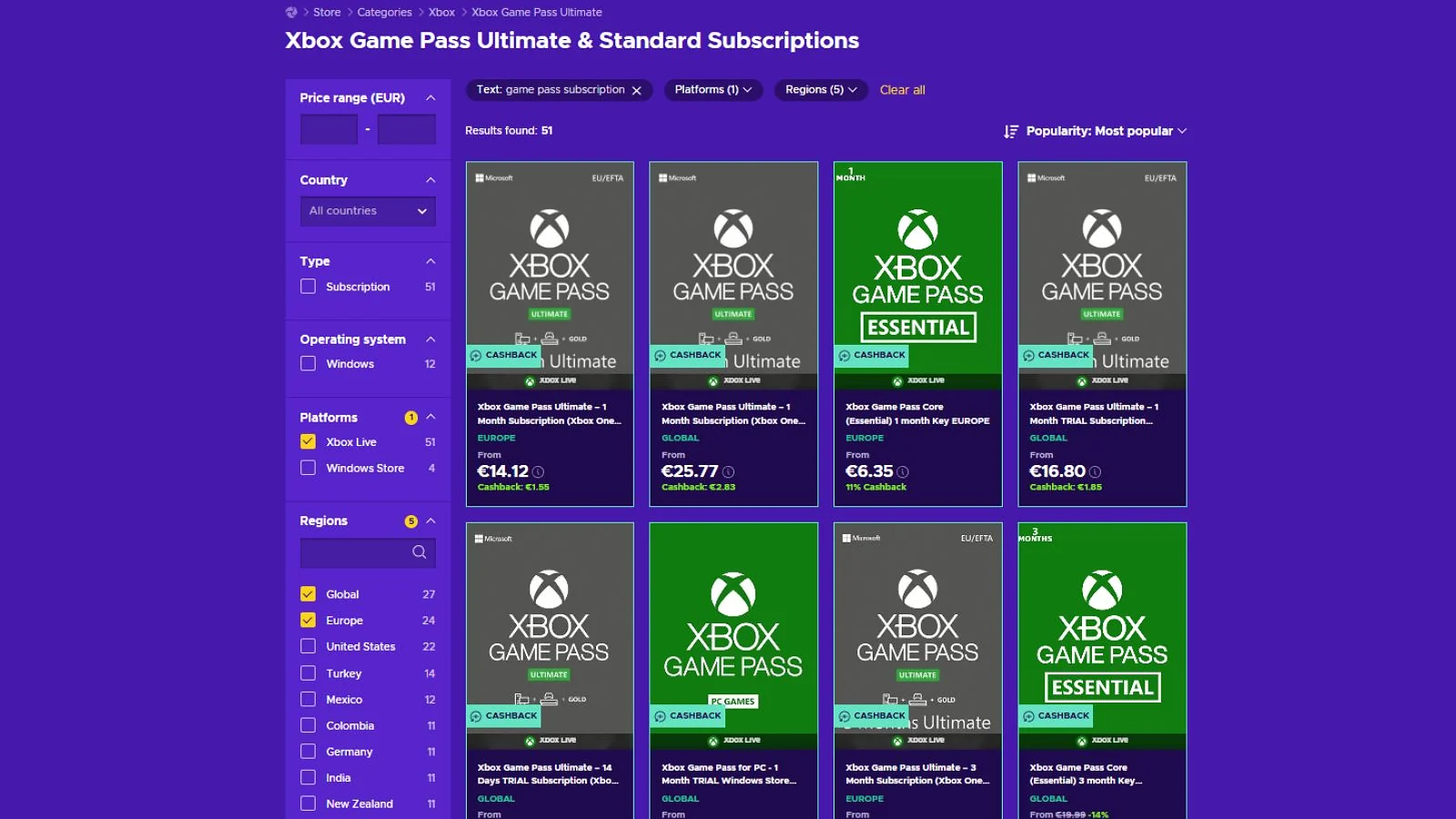This screenshot has width=1456, height=819.
Task: Click the minimum price input field
Action: [329, 129]
